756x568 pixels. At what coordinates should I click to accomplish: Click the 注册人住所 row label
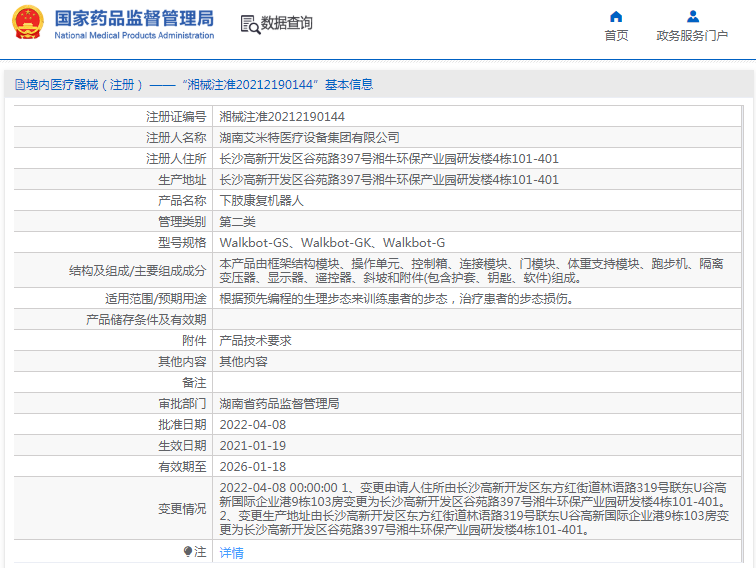(x=176, y=159)
